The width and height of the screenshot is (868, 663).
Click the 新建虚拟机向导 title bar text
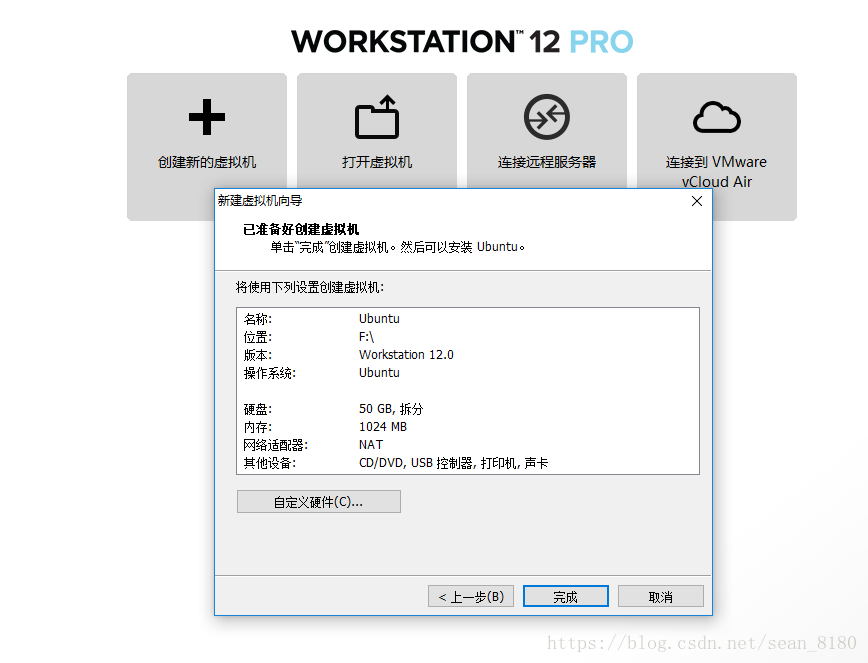pos(260,200)
